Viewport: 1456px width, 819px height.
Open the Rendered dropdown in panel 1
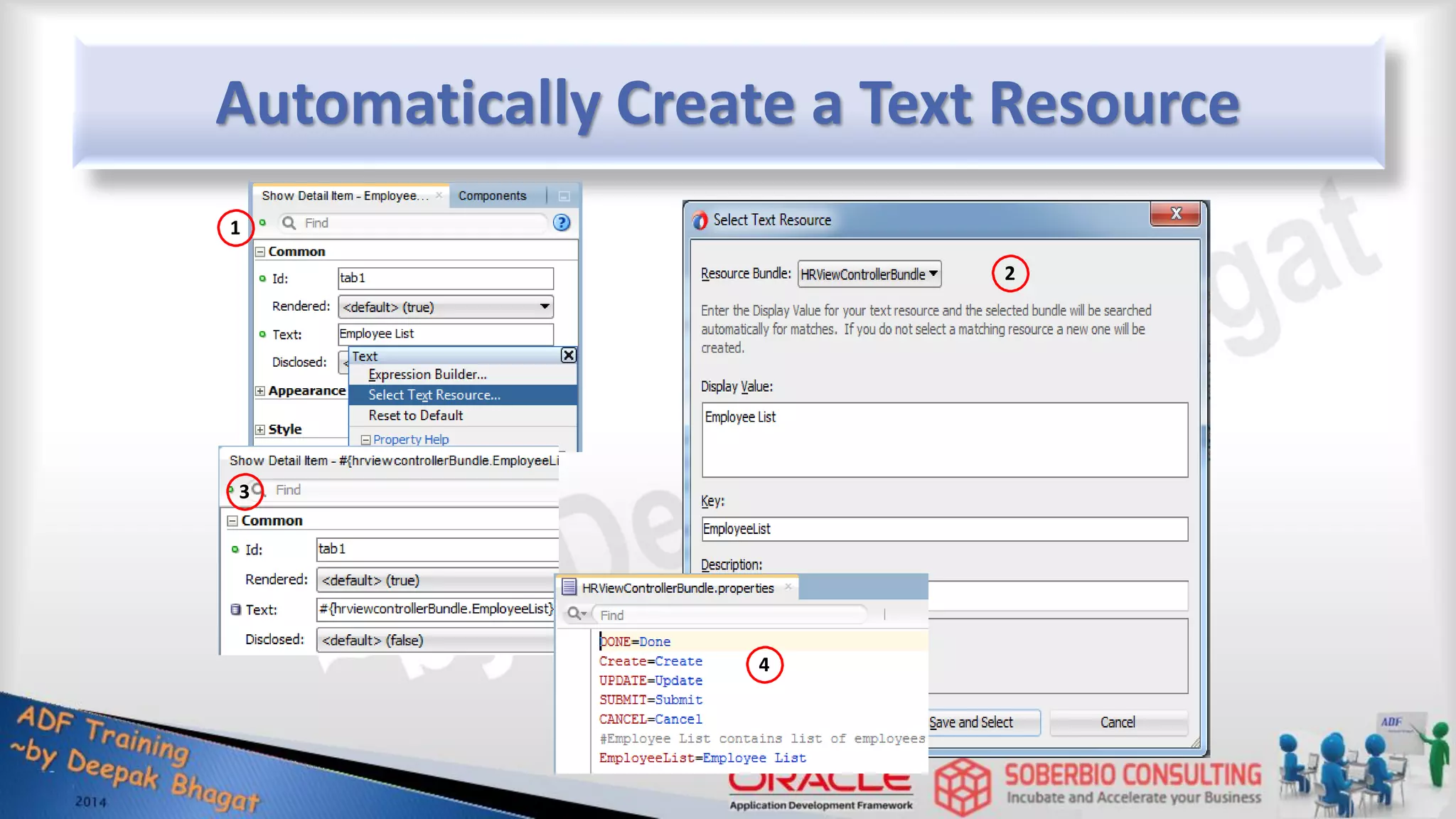544,306
